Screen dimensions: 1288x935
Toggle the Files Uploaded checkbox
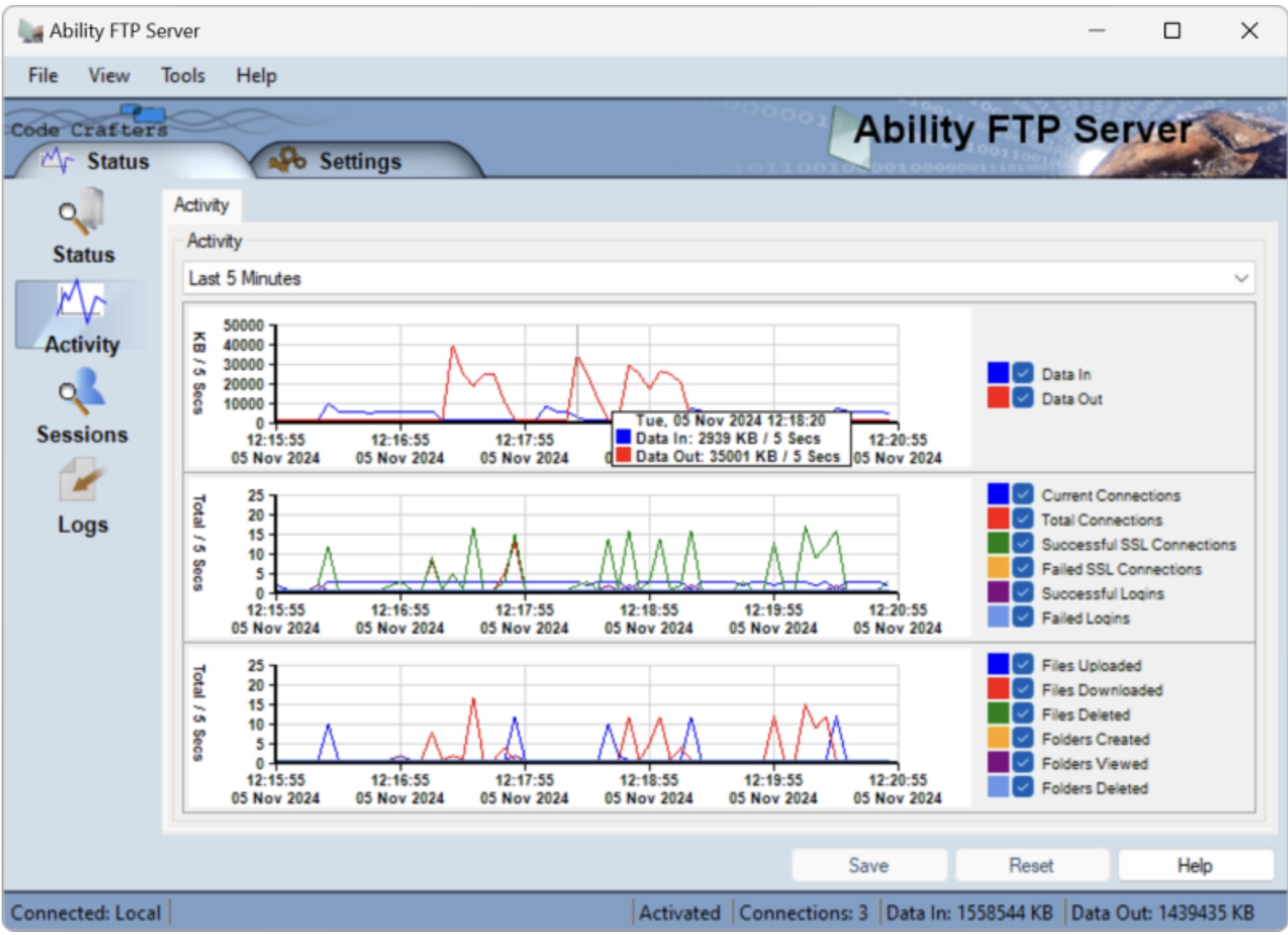1022,664
